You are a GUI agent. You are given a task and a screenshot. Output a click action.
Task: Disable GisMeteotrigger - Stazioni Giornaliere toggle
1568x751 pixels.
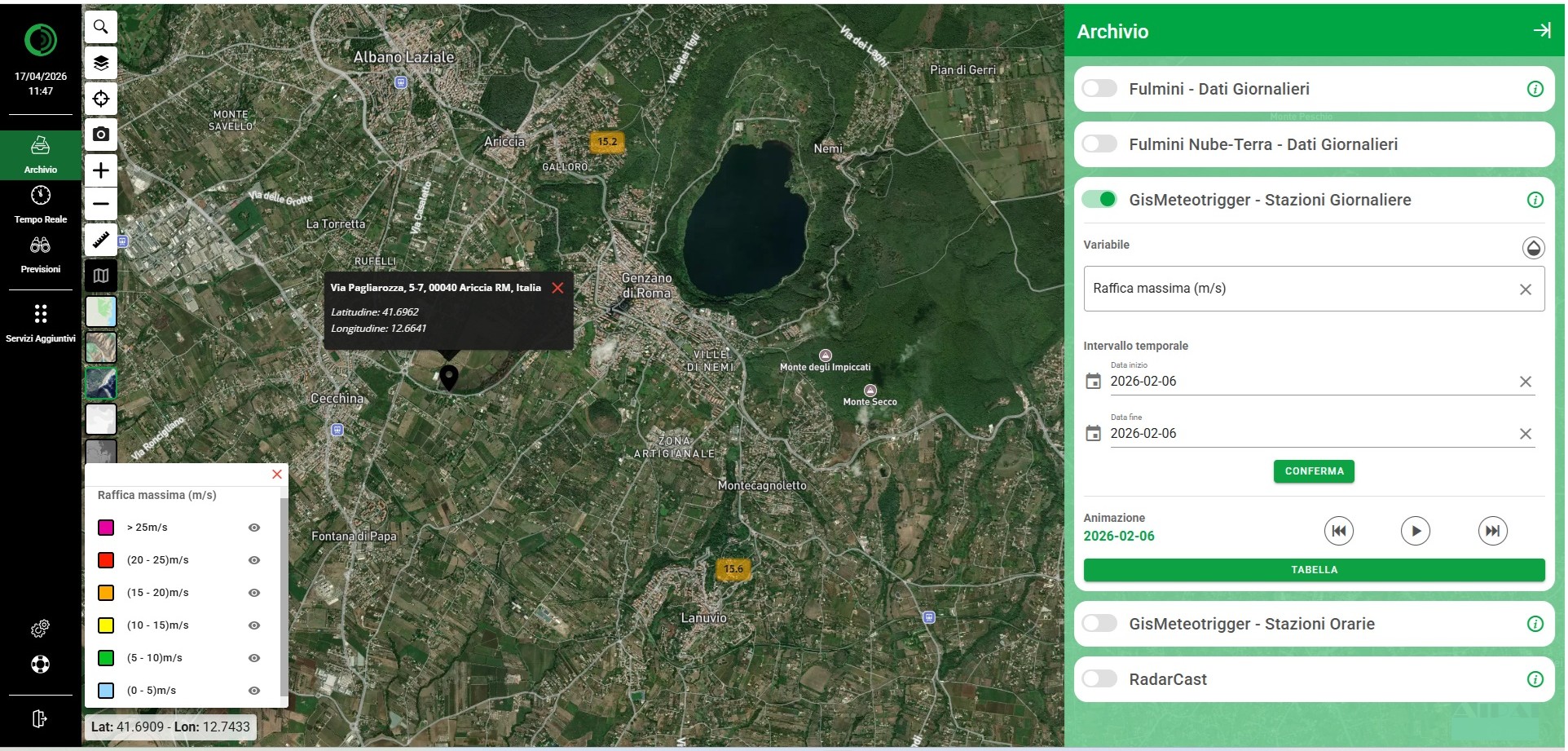coord(1099,200)
